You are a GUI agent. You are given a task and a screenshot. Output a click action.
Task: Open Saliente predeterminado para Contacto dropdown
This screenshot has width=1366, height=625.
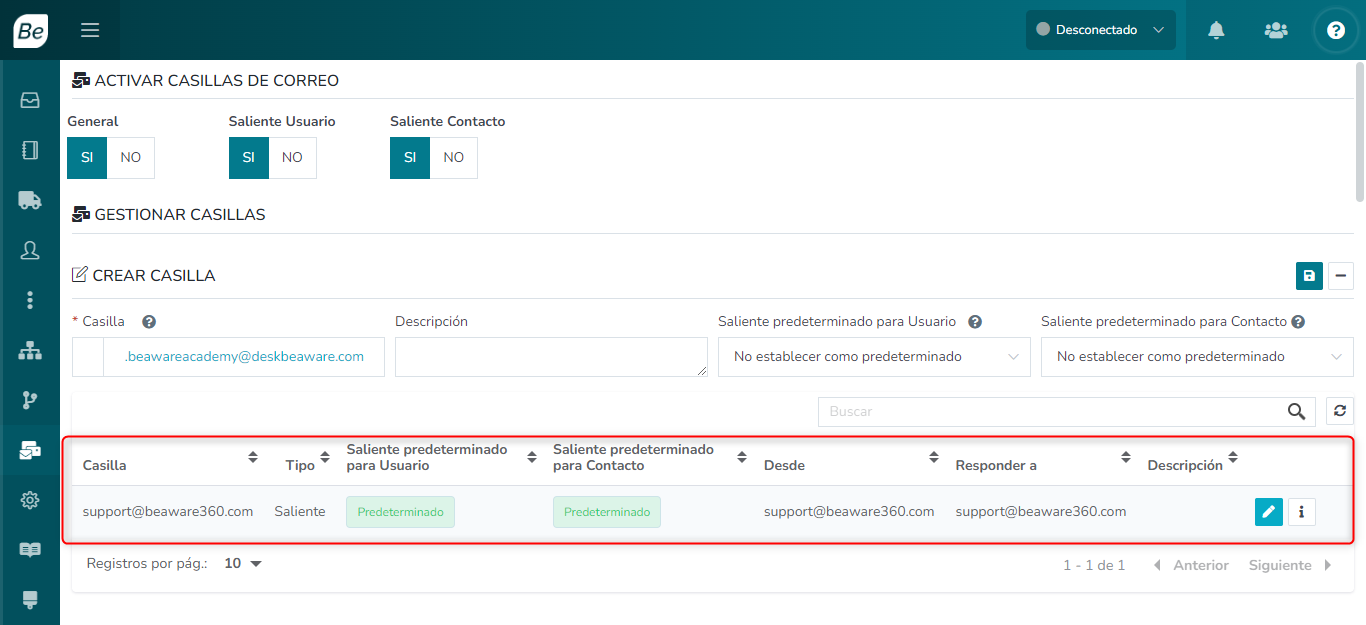(x=1197, y=357)
